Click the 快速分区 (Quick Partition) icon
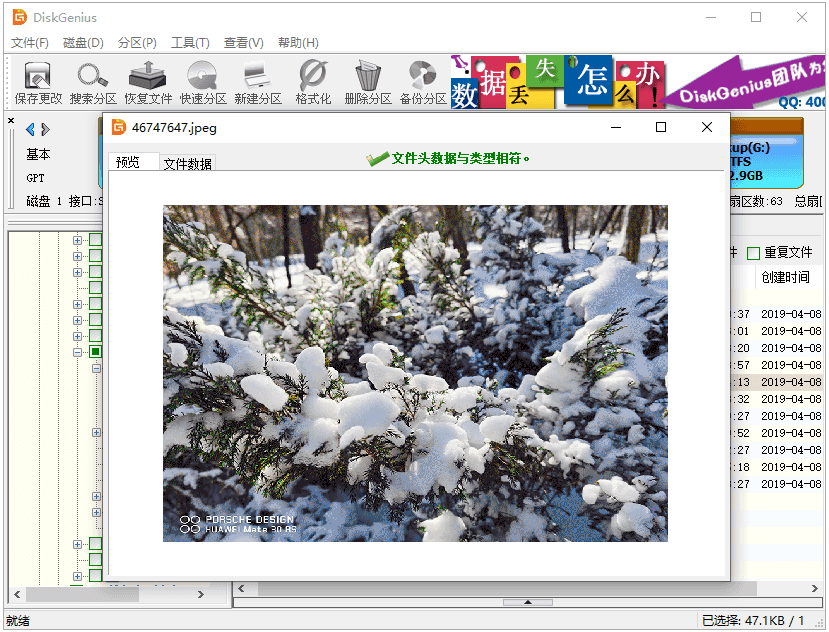The height and width of the screenshot is (632, 829). 203,80
